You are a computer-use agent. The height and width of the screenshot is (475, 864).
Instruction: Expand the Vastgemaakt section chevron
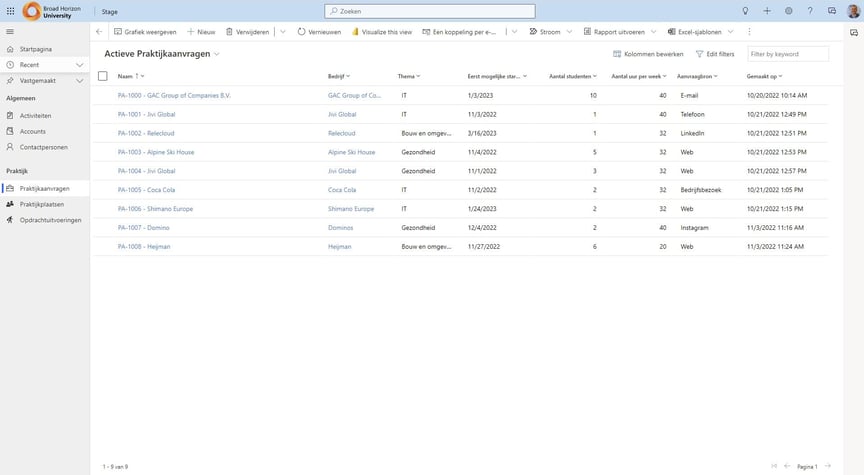pos(79,80)
